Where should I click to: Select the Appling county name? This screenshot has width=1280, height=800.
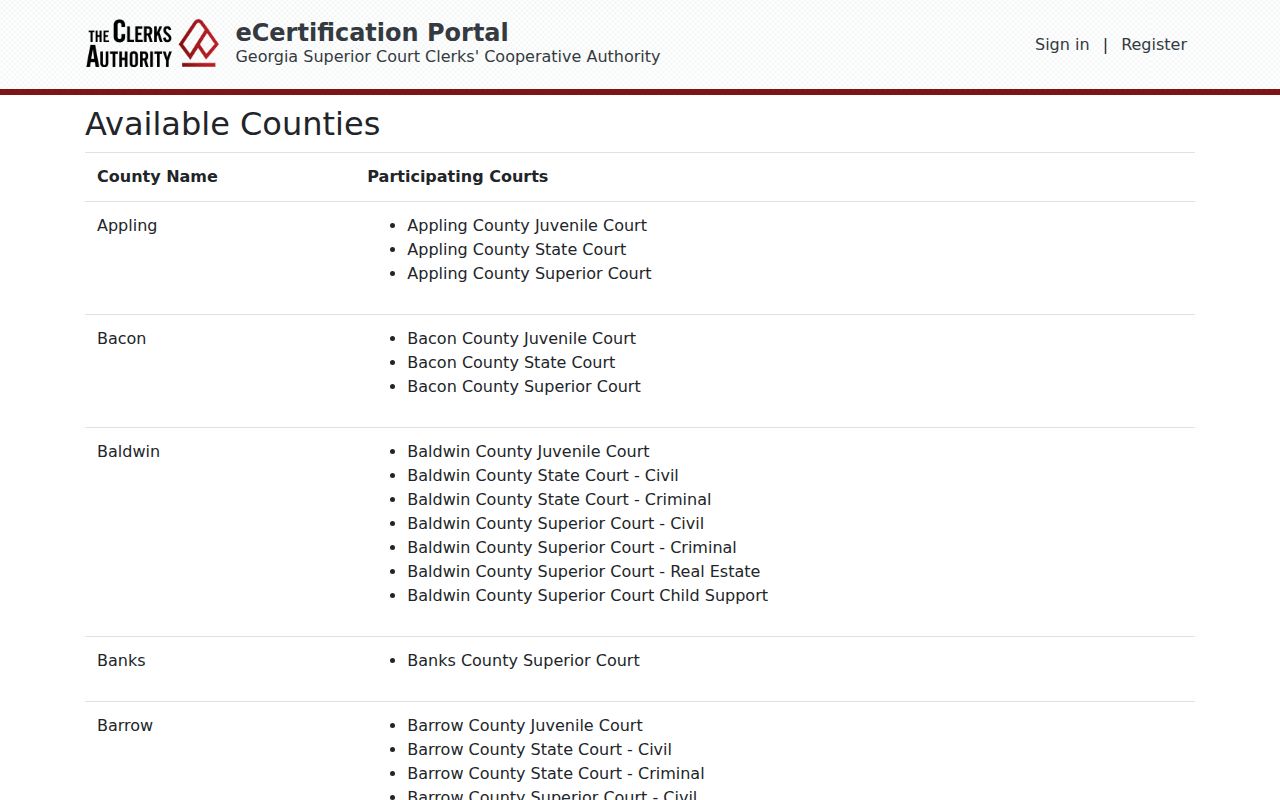tap(127, 225)
